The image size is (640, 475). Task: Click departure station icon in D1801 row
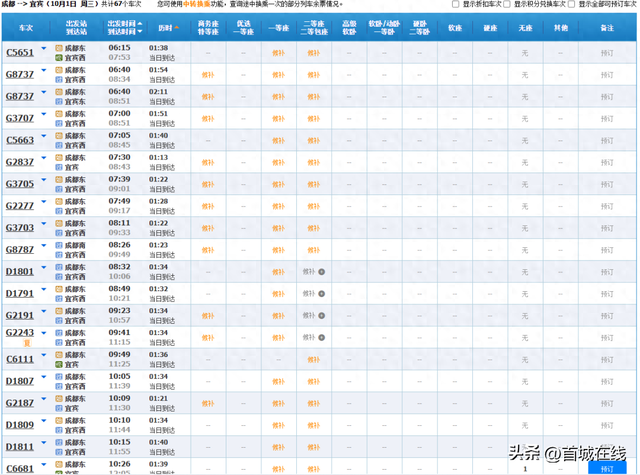point(59,267)
